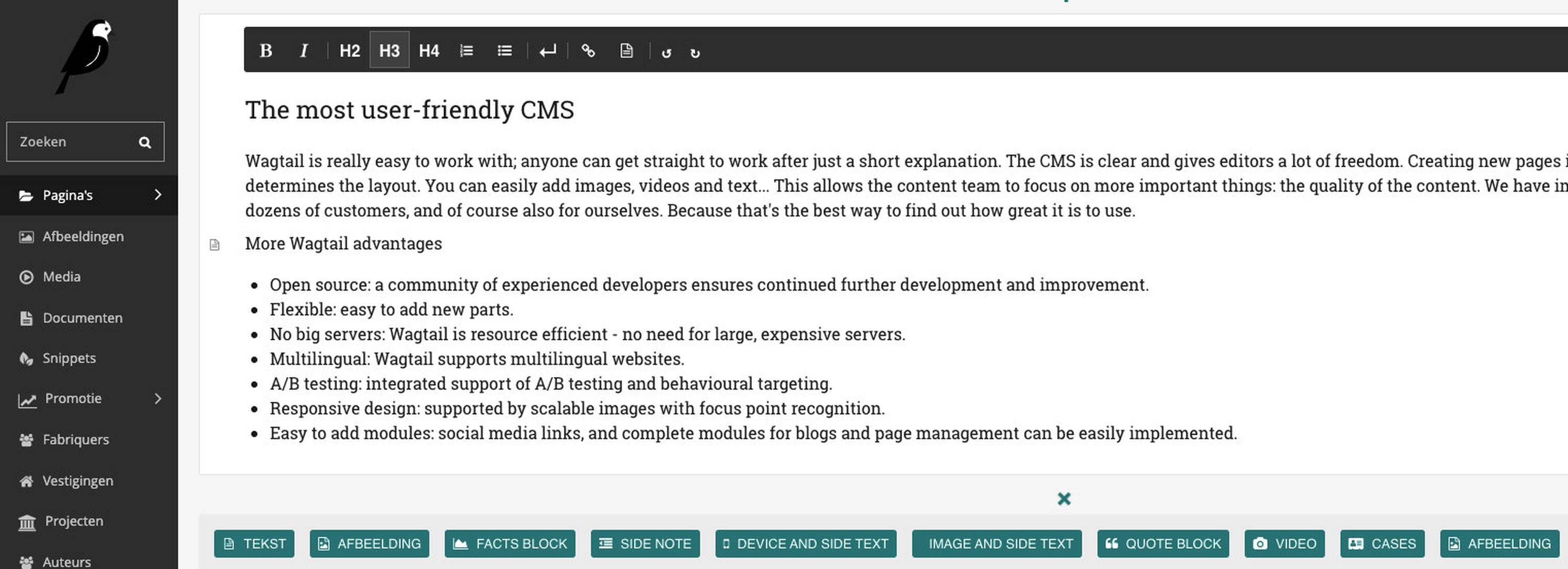The width and height of the screenshot is (1568, 569).
Task: Click the A/B testing bullet line
Action: 551,384
